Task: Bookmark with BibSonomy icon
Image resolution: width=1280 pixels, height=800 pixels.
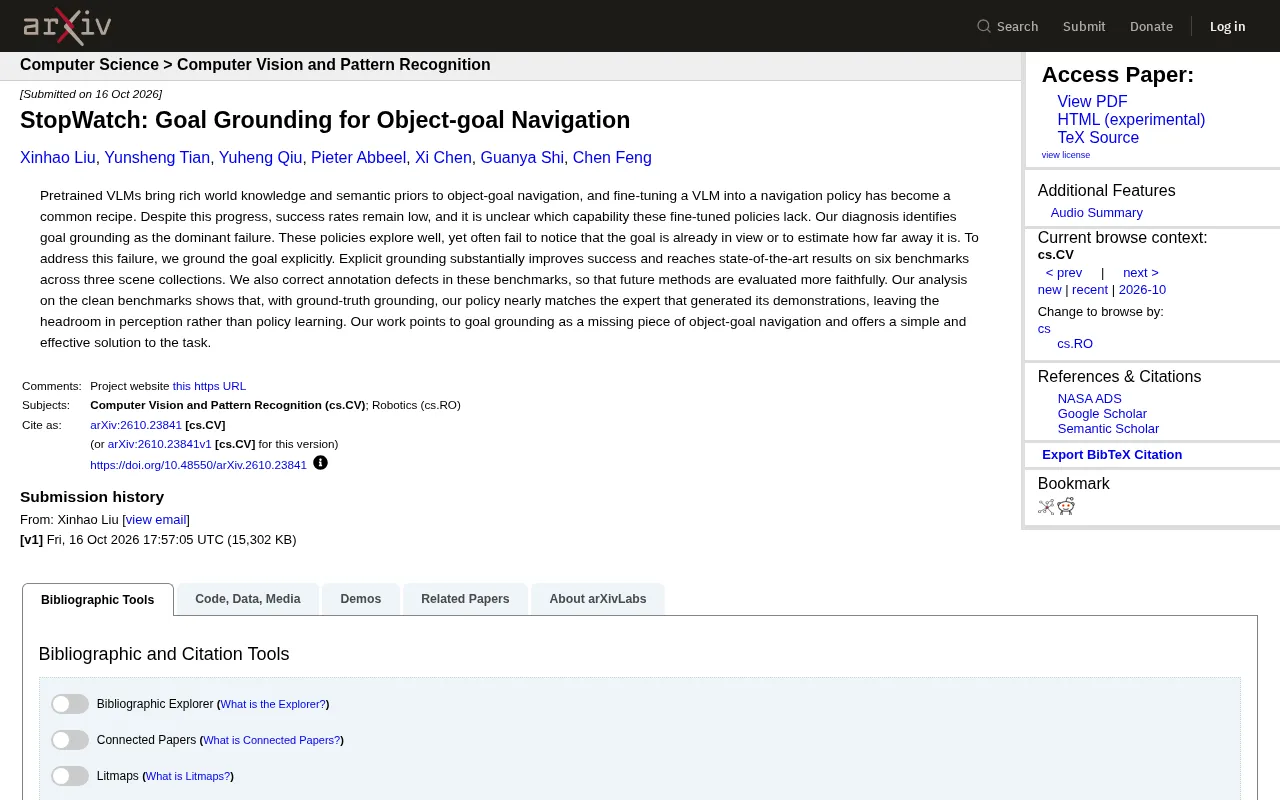Action: [1046, 506]
